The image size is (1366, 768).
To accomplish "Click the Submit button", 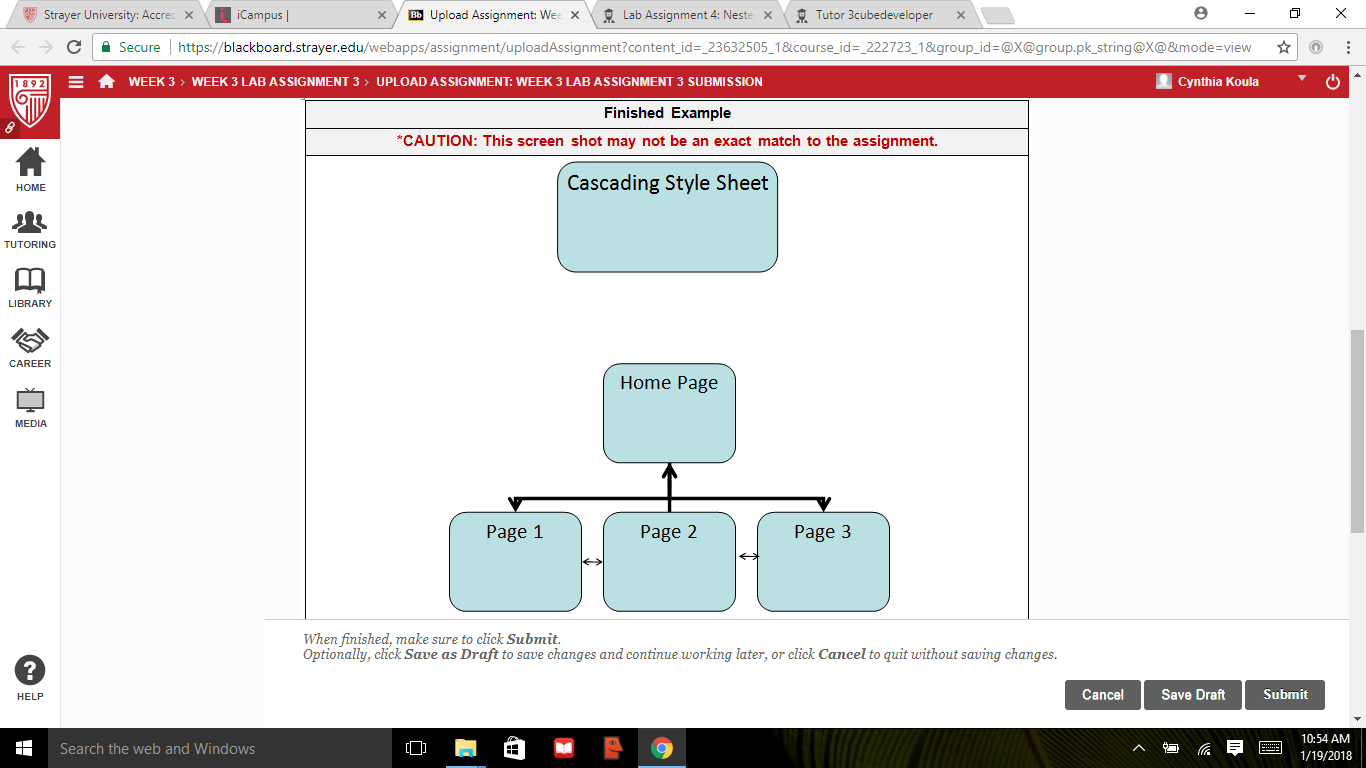I will click(1285, 695).
